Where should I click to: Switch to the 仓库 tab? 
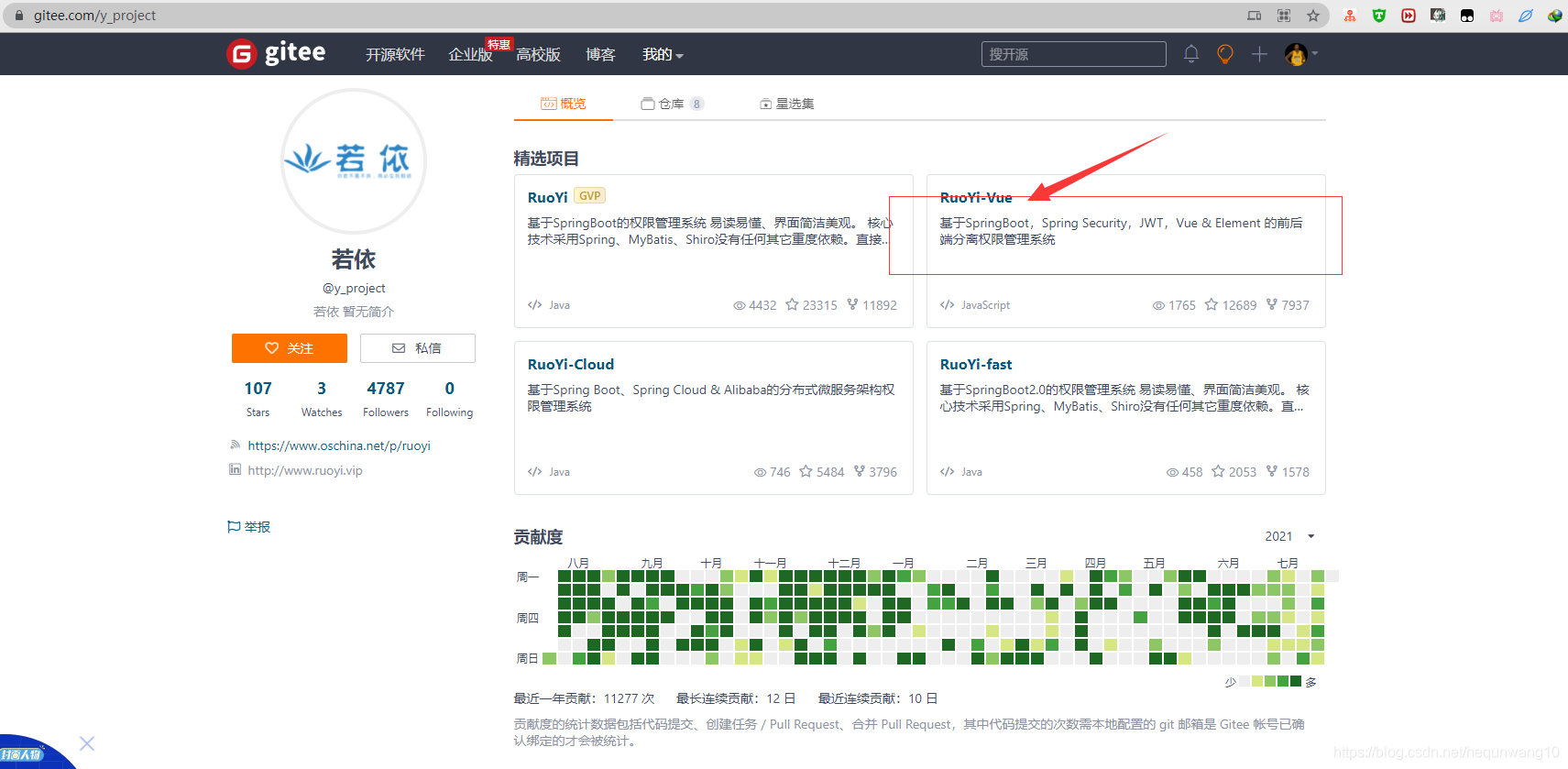[x=672, y=104]
